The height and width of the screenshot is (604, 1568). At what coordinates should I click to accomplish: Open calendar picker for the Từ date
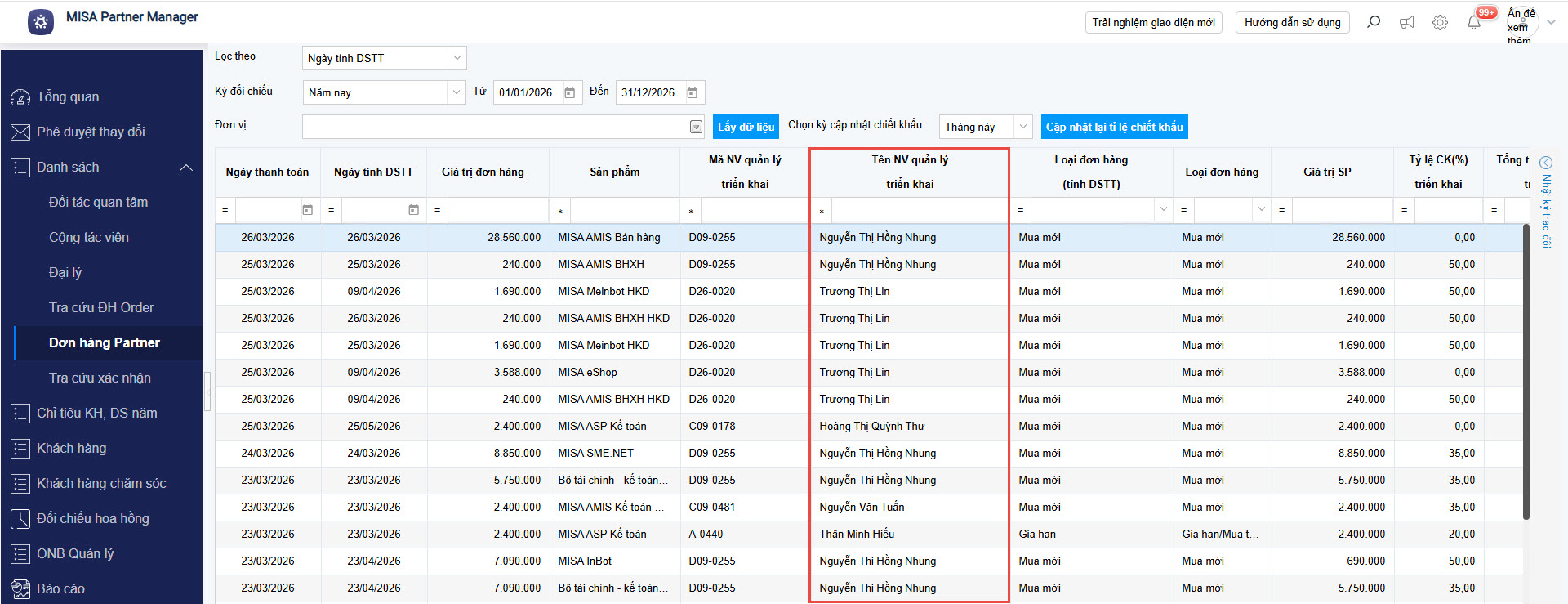tap(570, 93)
